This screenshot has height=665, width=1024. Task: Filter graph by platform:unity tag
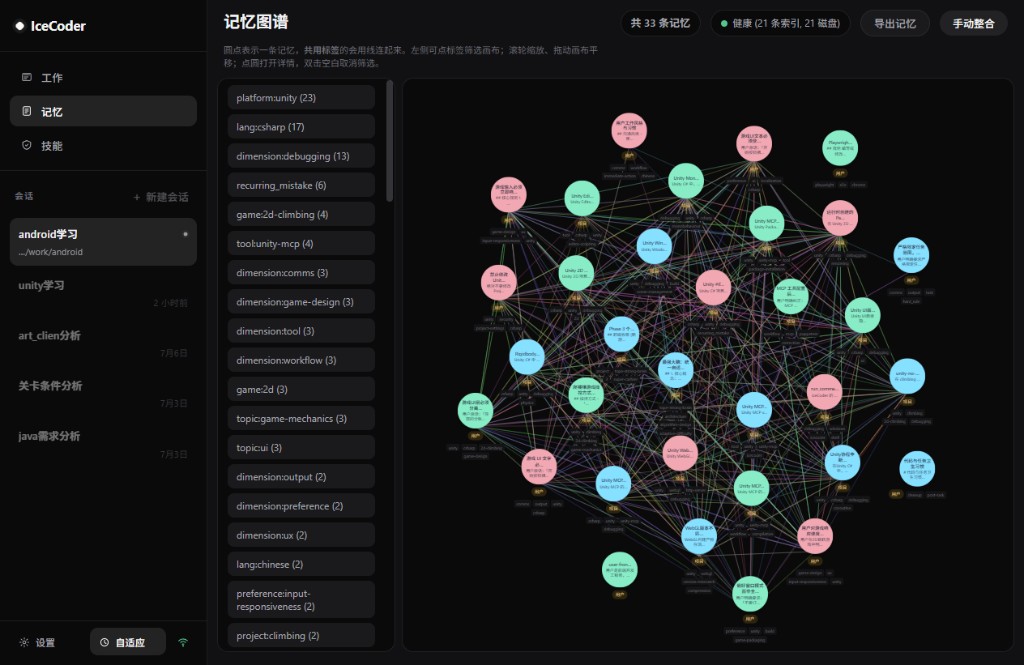coord(301,97)
